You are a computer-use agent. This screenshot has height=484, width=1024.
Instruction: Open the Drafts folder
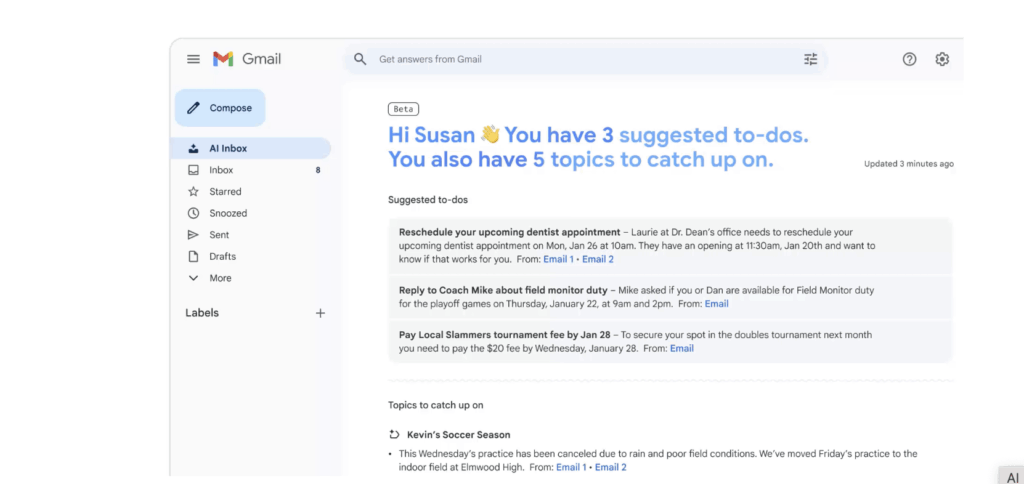coord(222,257)
